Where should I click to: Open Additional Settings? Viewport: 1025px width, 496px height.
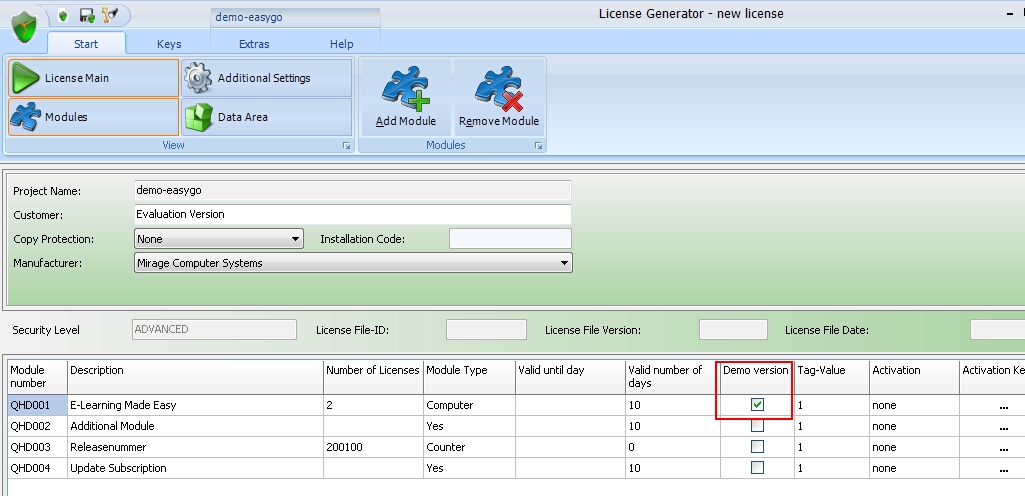[x=267, y=78]
